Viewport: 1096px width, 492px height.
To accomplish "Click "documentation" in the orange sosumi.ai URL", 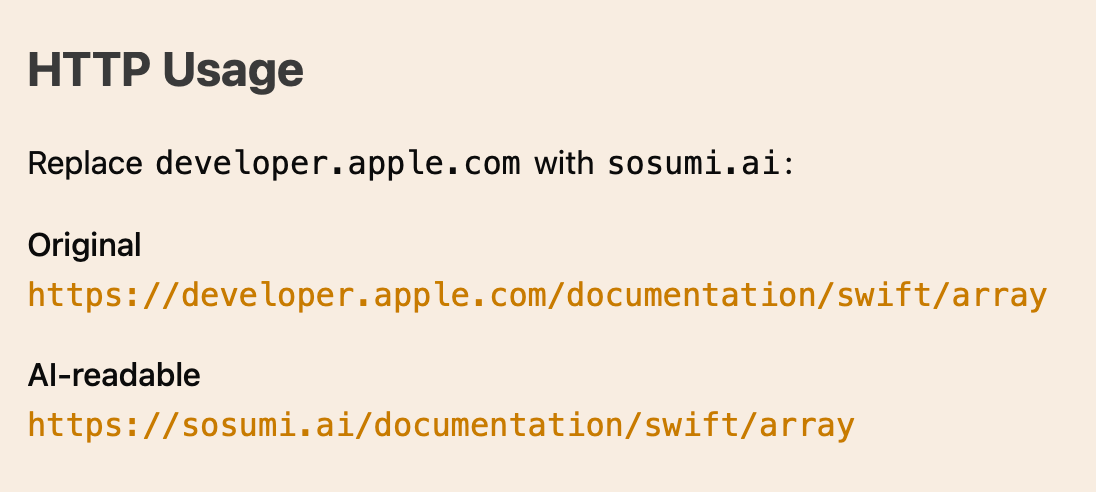I will (x=498, y=425).
